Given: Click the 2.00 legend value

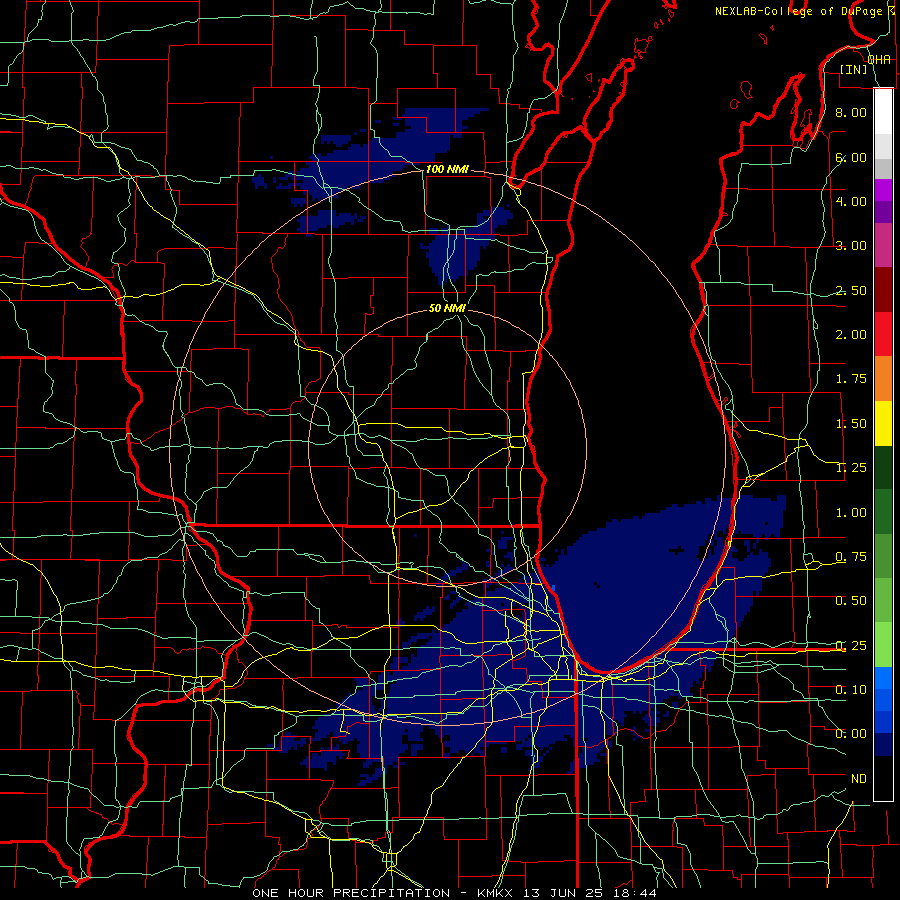Looking at the screenshot, I should [851, 335].
